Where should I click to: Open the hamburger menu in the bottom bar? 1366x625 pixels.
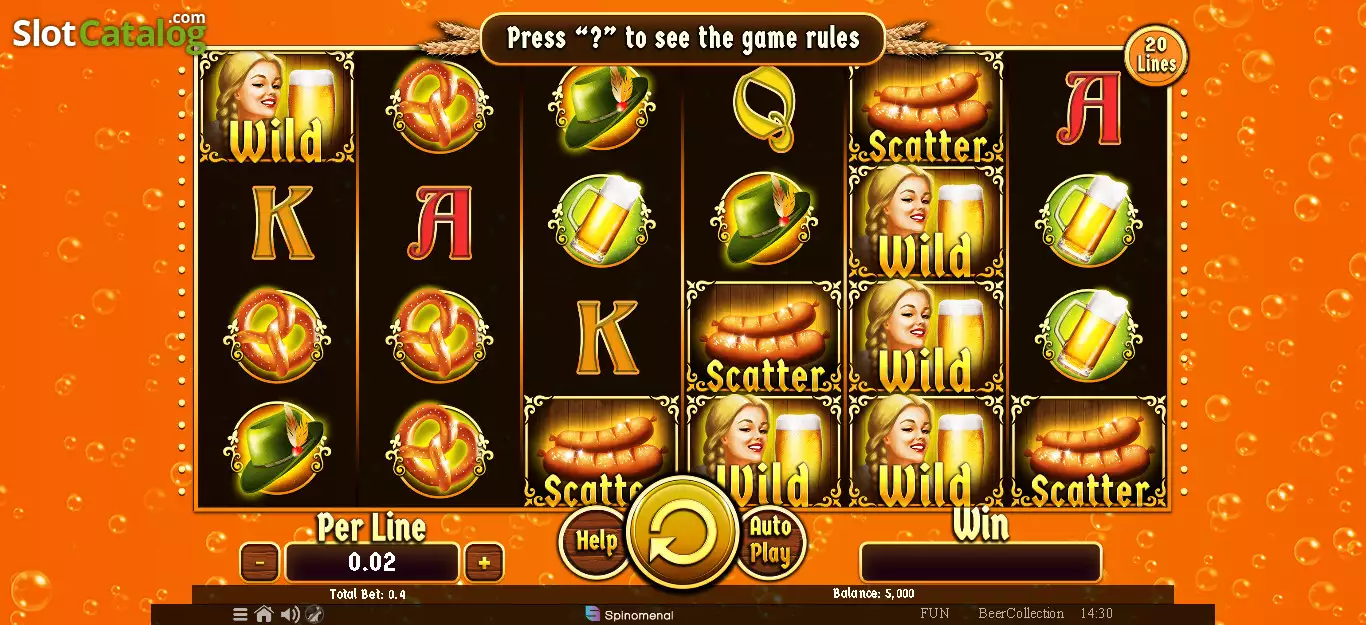[240, 614]
